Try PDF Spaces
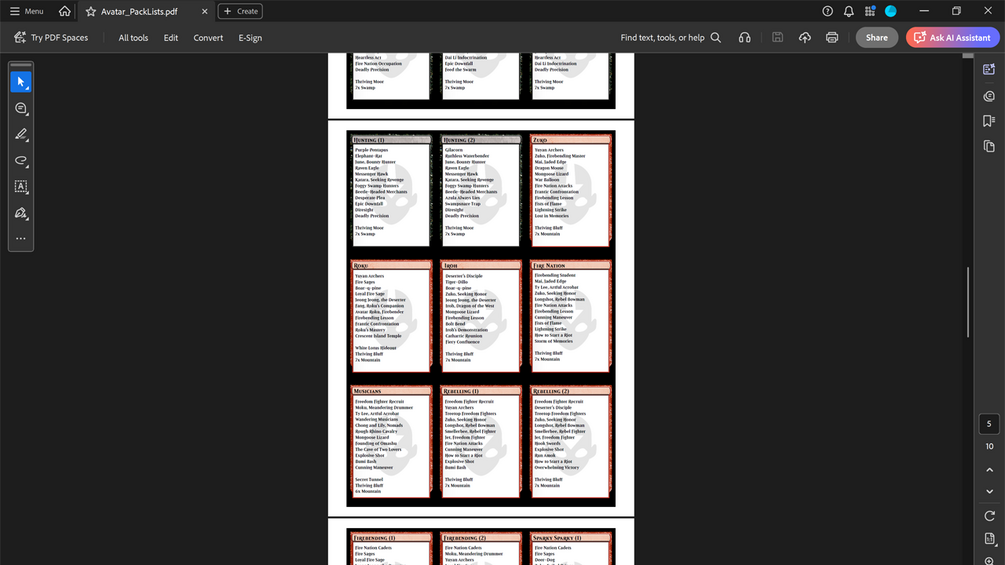 click(51, 38)
